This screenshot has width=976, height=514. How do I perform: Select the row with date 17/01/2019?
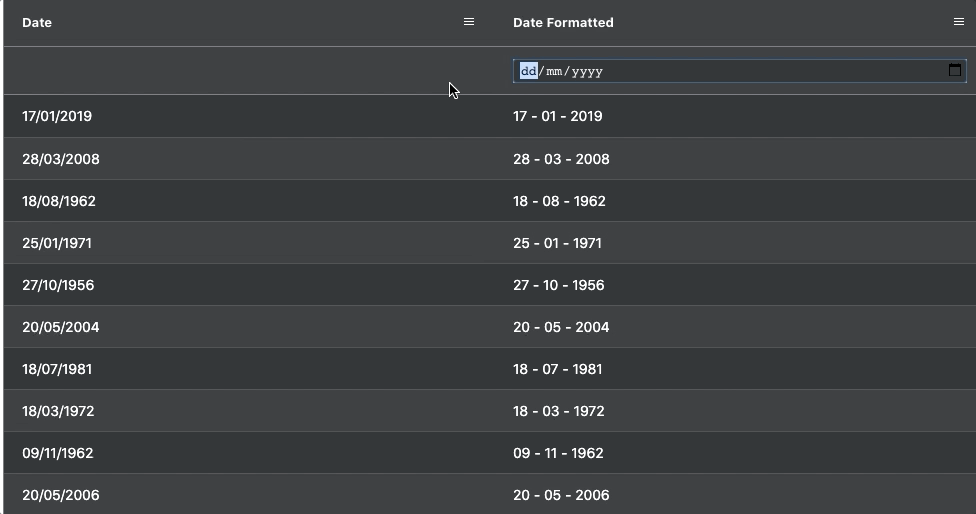(x=490, y=116)
